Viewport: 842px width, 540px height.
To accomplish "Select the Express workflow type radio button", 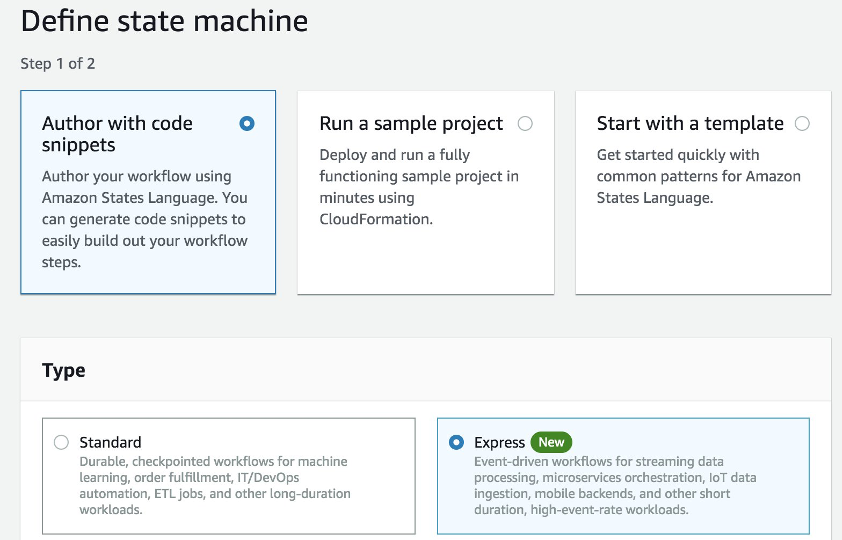I will coord(457,442).
